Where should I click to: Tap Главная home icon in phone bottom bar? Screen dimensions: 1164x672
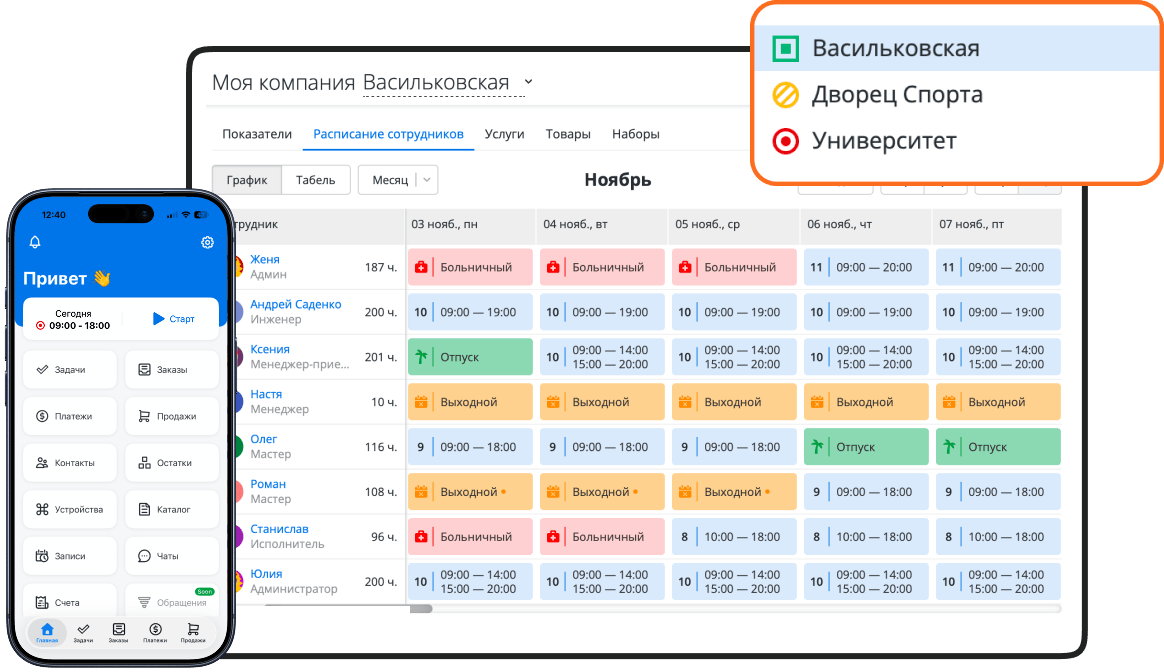click(47, 633)
